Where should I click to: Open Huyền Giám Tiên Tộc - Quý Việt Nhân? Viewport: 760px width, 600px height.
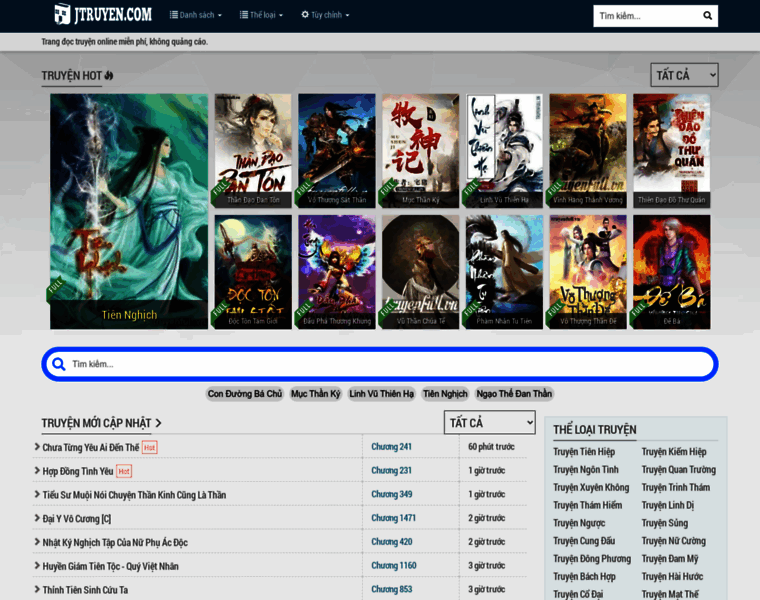111,566
